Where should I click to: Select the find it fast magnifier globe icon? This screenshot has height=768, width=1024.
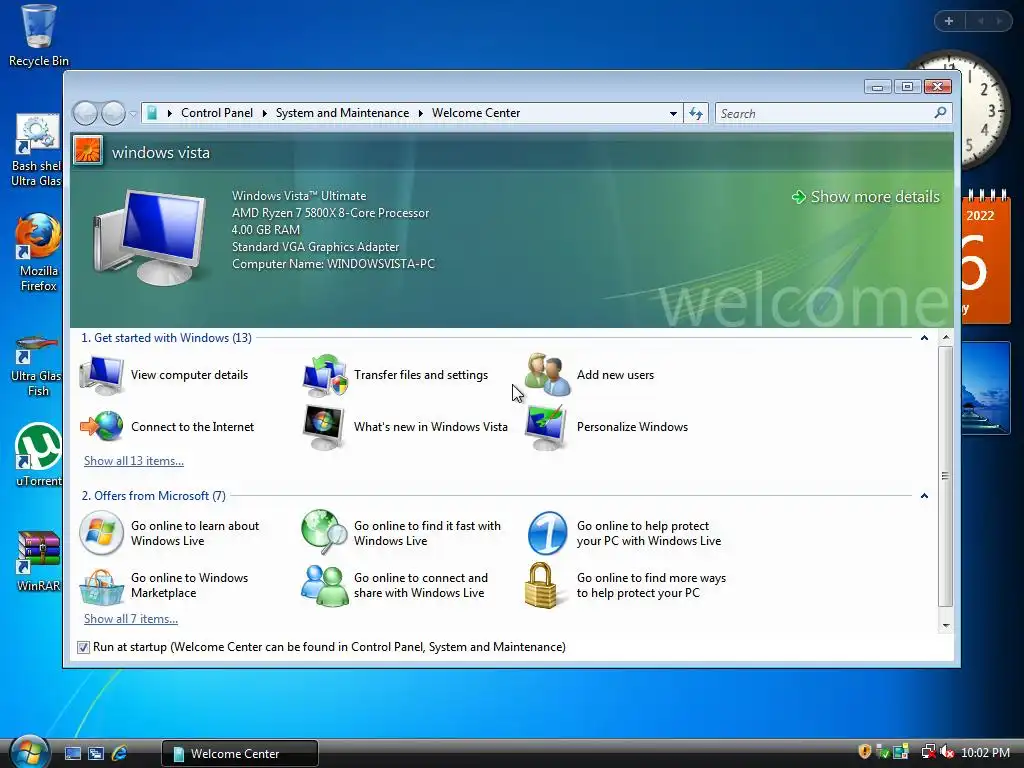(325, 533)
